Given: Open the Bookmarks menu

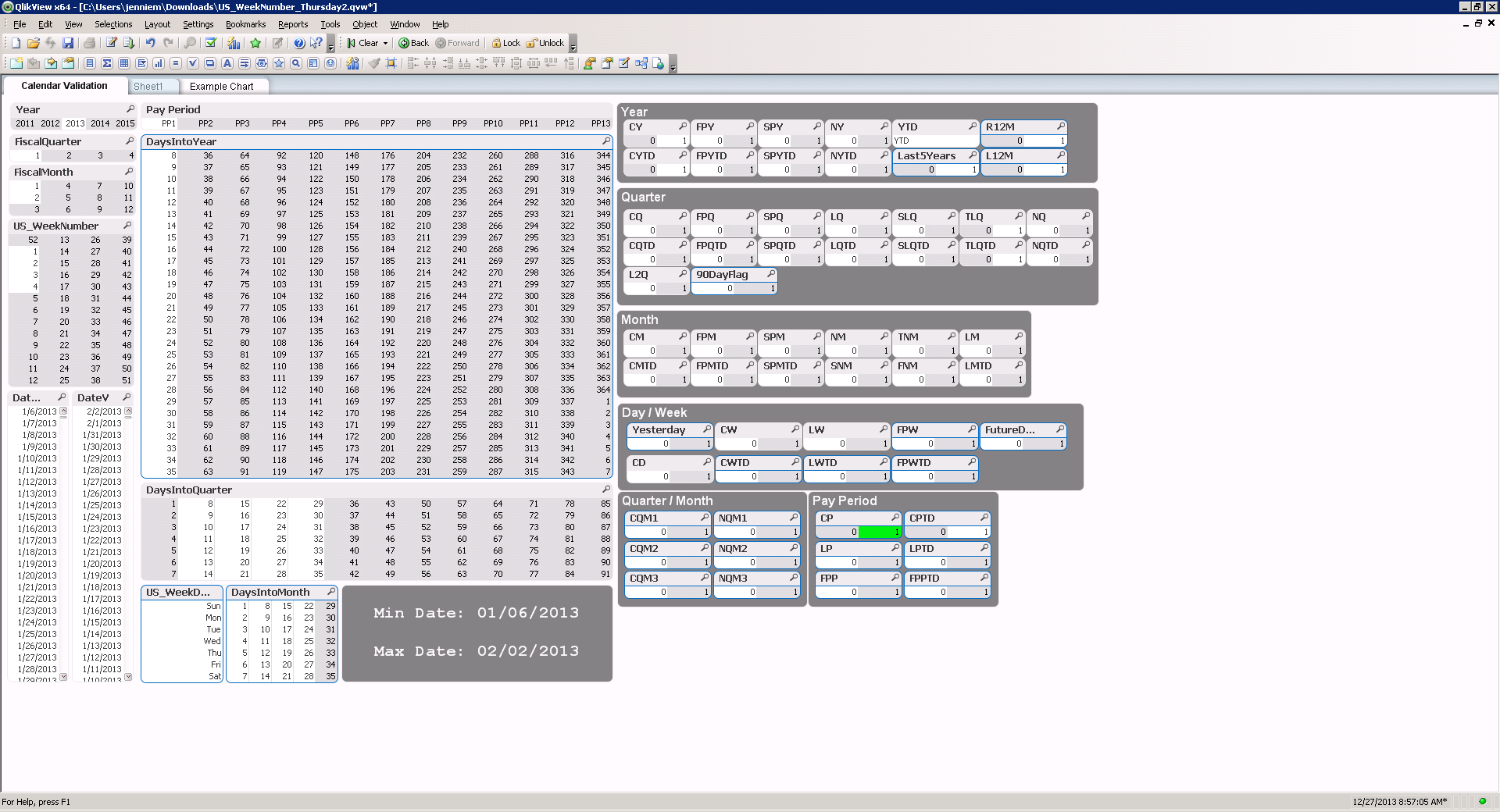Looking at the screenshot, I should (x=245, y=24).
